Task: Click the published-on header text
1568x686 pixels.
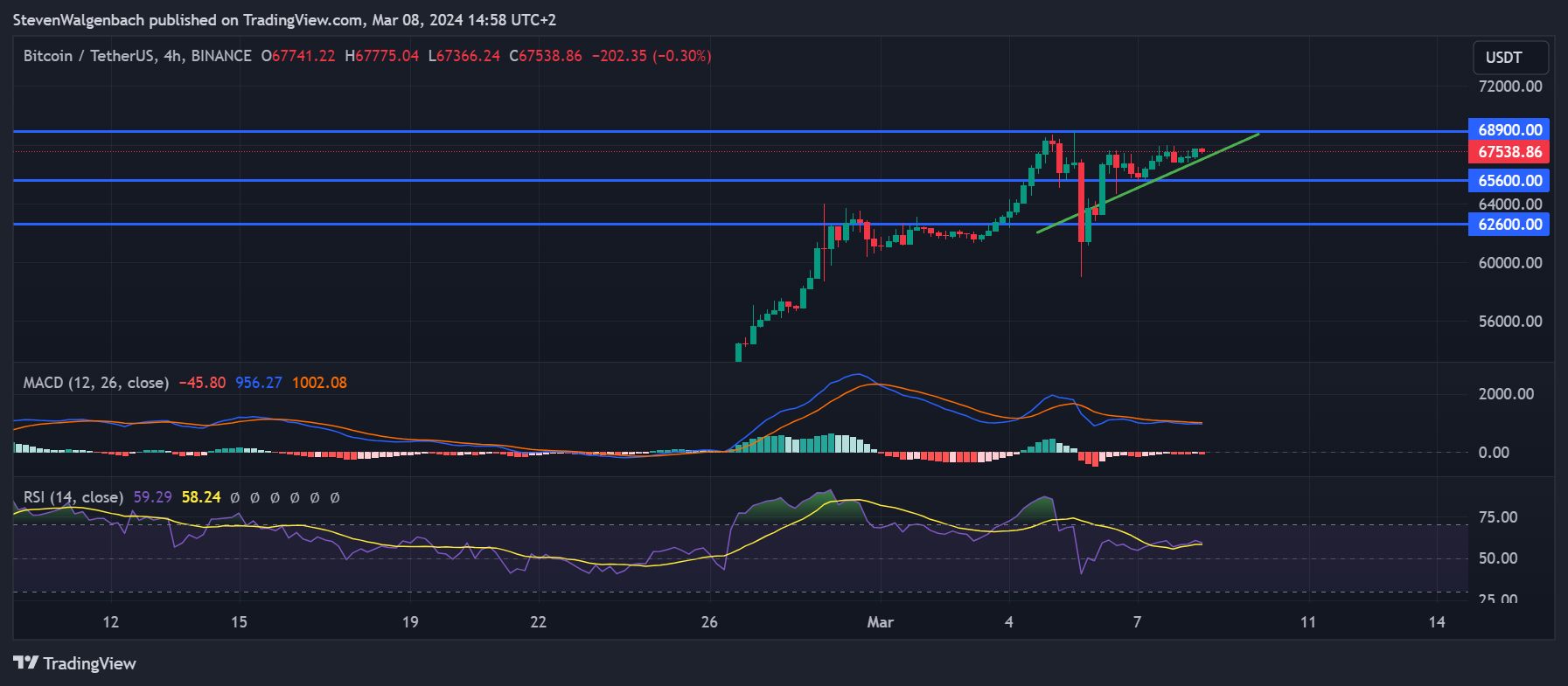Action: 284,19
